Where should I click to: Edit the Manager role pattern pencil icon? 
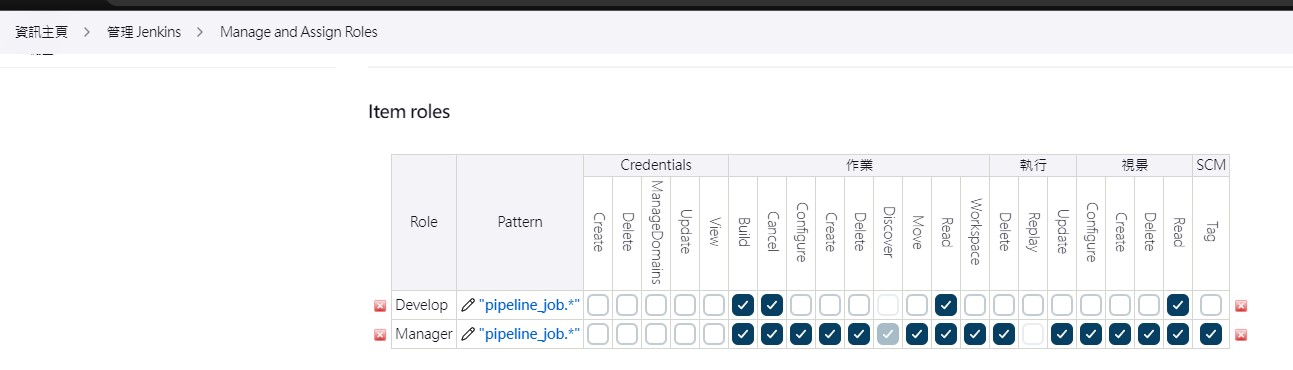(x=468, y=334)
